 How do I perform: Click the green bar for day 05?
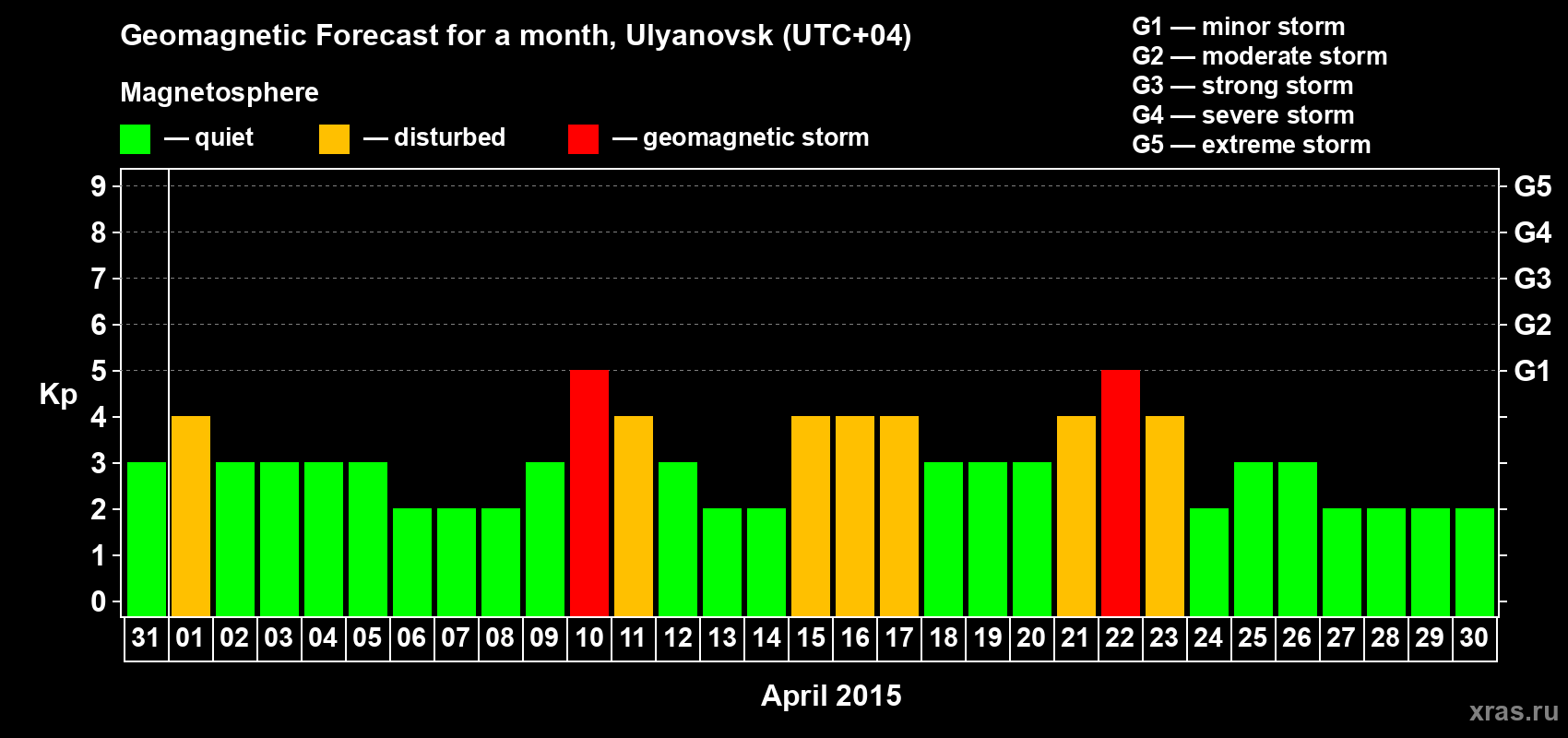pyautogui.click(x=368, y=539)
